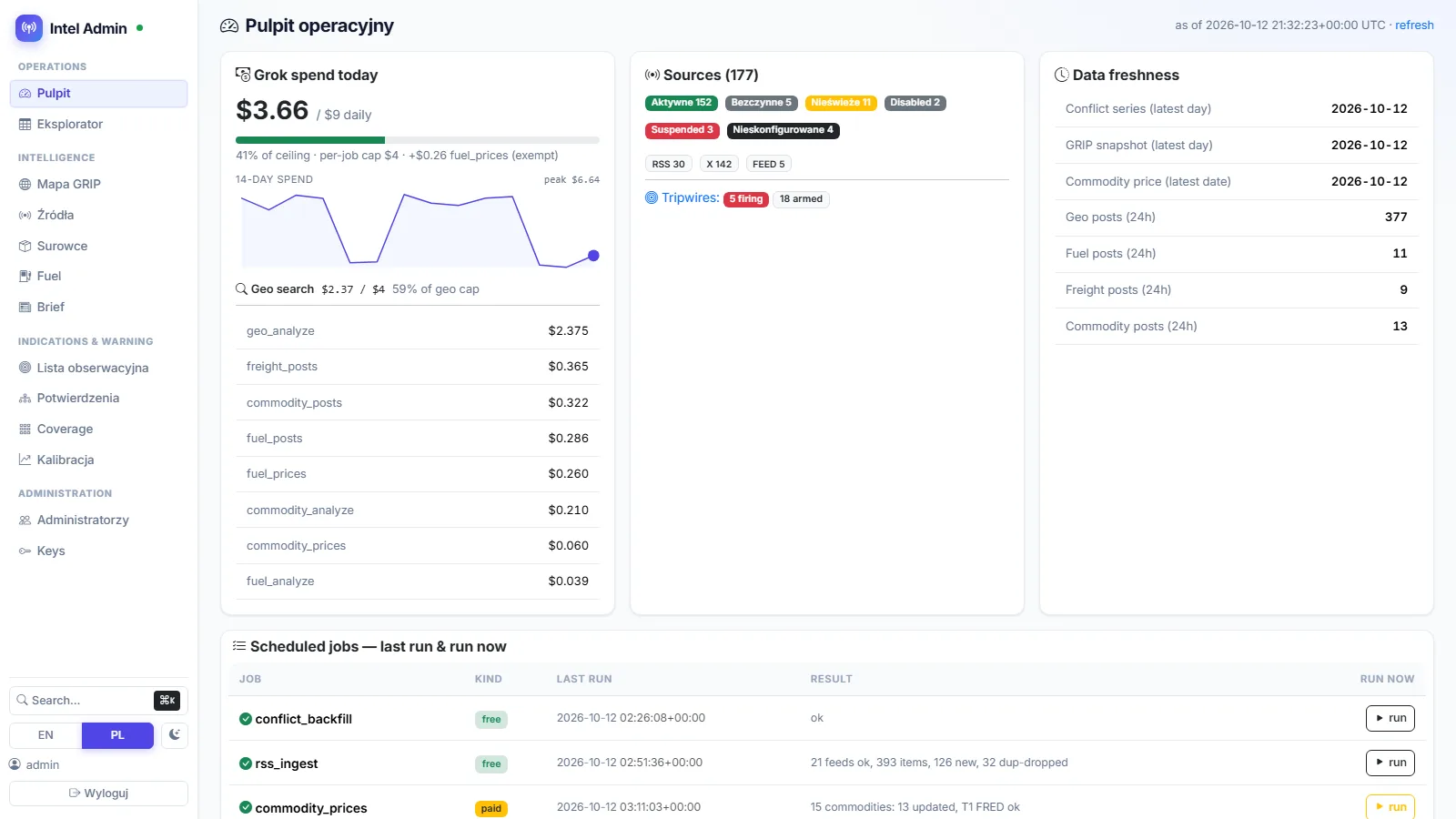Click the Wyloguj logout button
The height and width of the screenshot is (819, 1456).
[98, 794]
